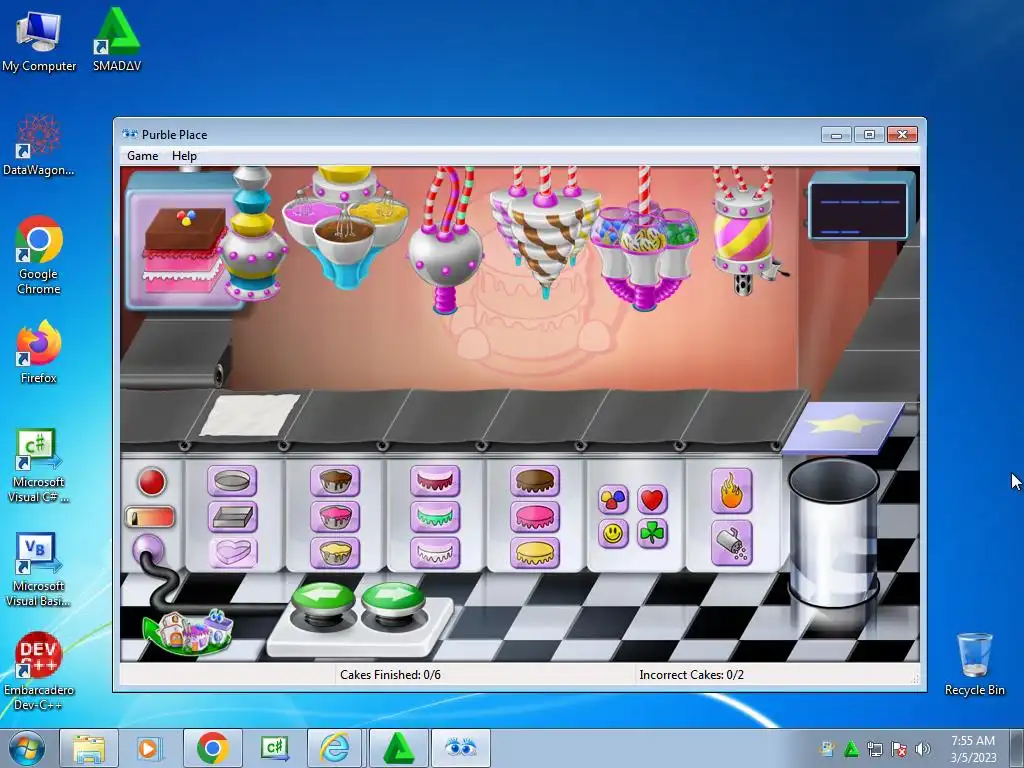Maximize the Purble Place window

(x=869, y=135)
